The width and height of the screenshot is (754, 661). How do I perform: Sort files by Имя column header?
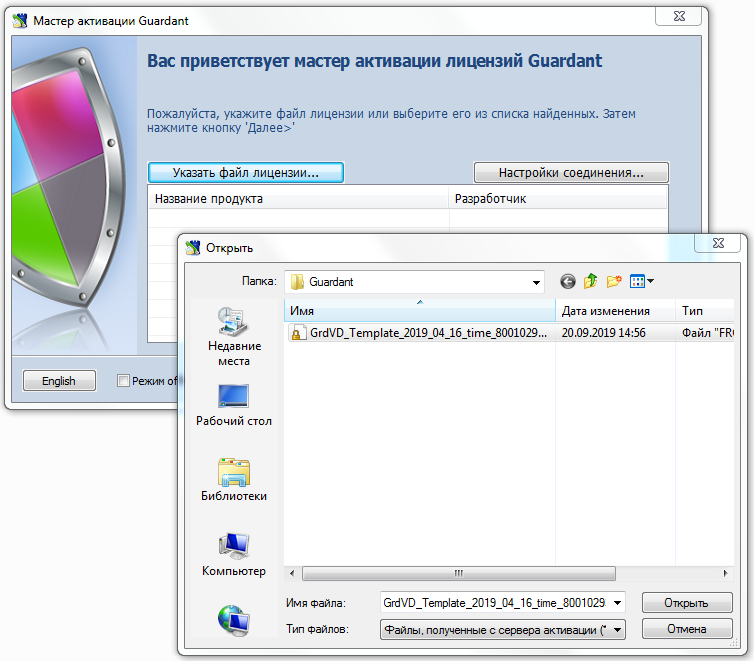[419, 311]
